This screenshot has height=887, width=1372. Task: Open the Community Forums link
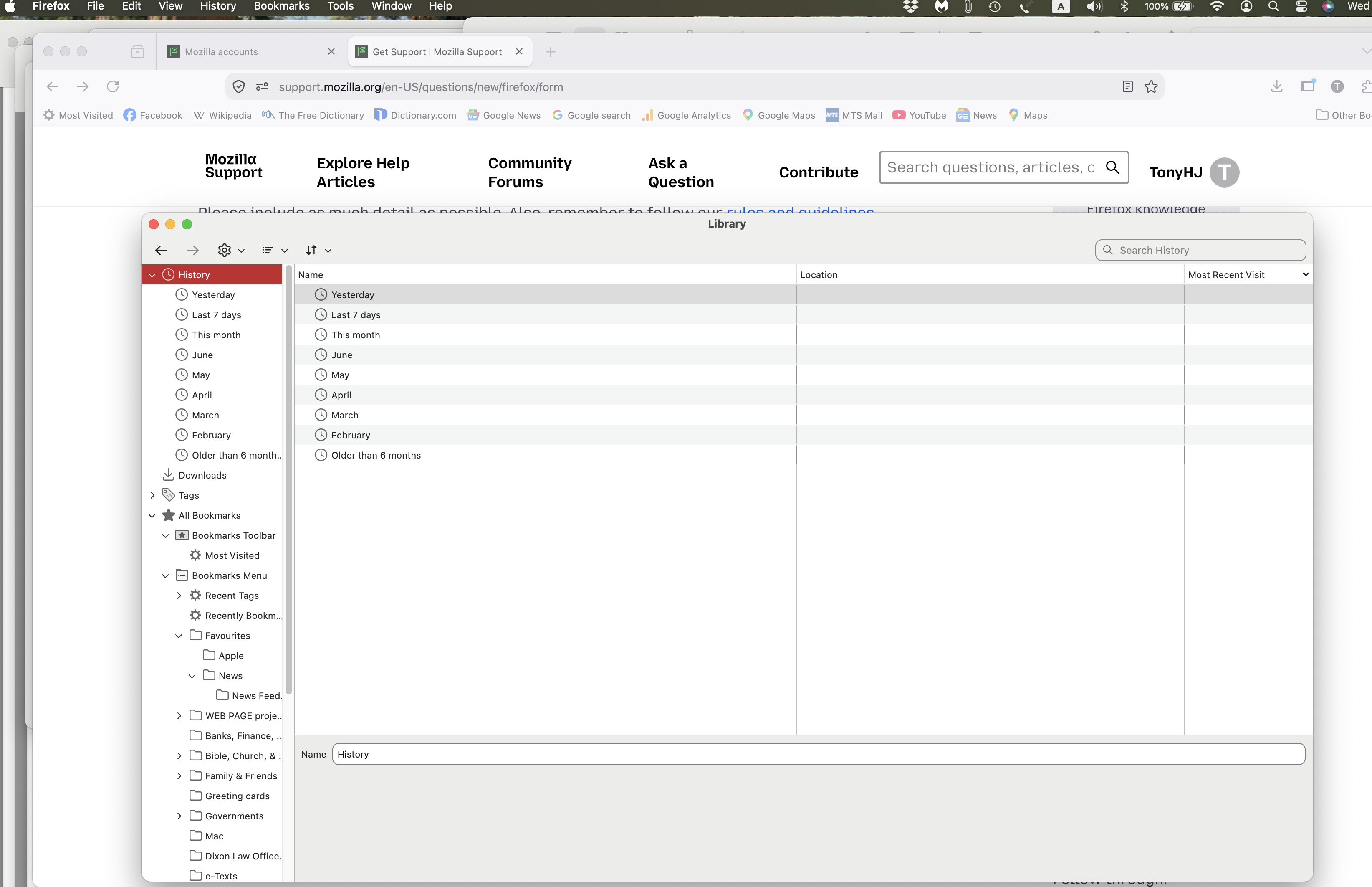(530, 172)
